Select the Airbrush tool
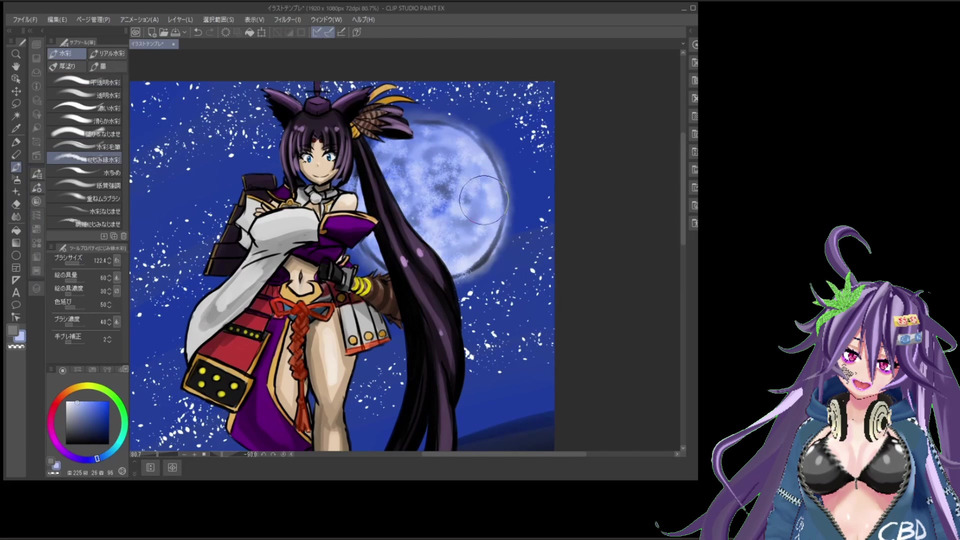The height and width of the screenshot is (540, 960). point(16,179)
